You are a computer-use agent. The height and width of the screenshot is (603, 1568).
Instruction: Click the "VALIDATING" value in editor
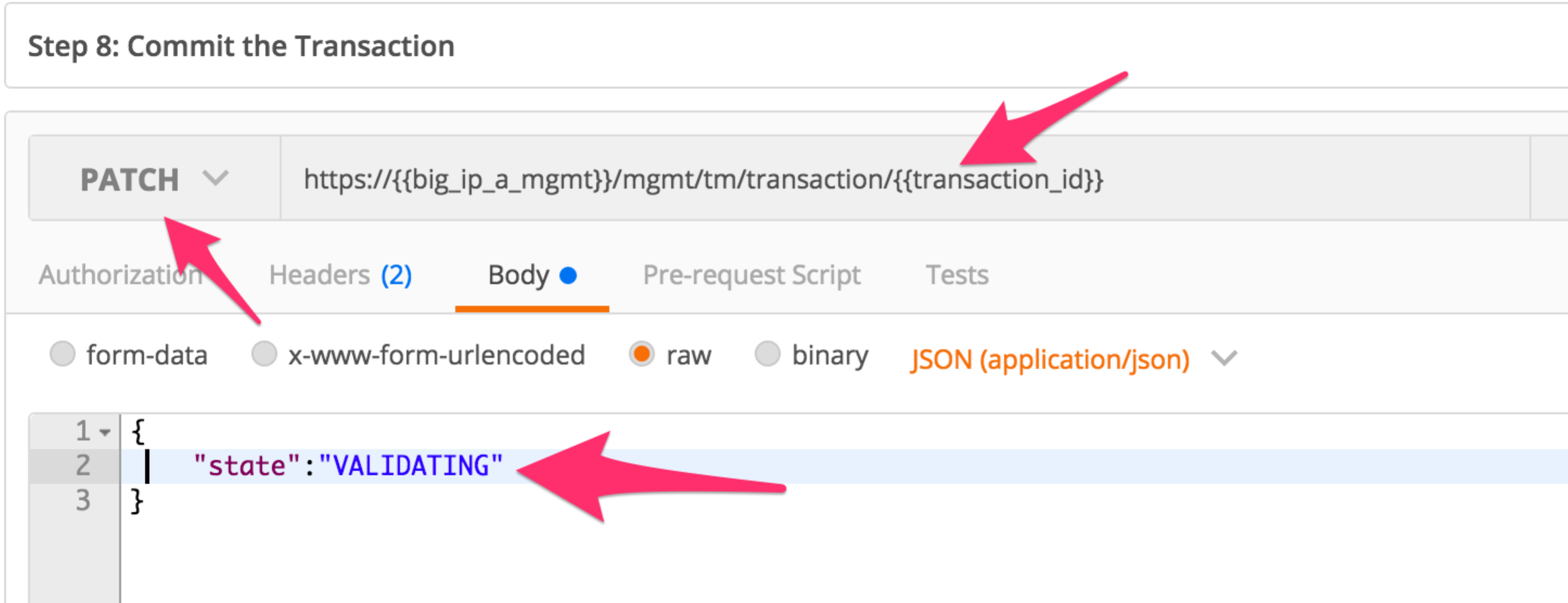point(411,466)
